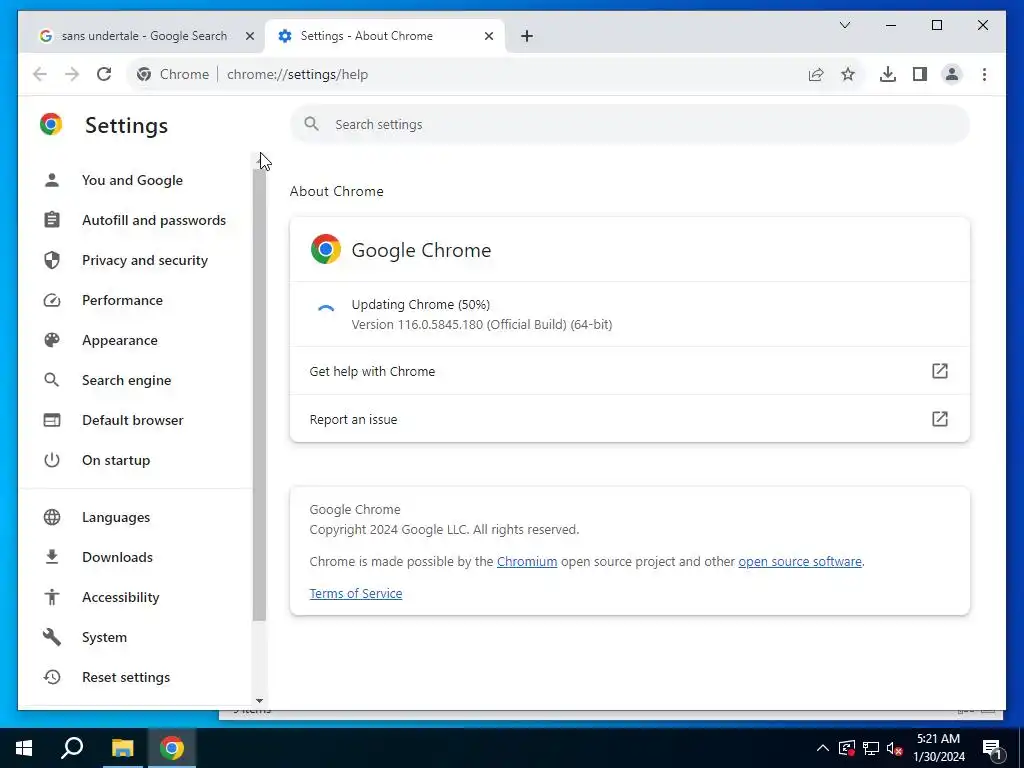Image resolution: width=1024 pixels, height=768 pixels.
Task: Open Chrome downloads toolbar icon
Action: (888, 74)
